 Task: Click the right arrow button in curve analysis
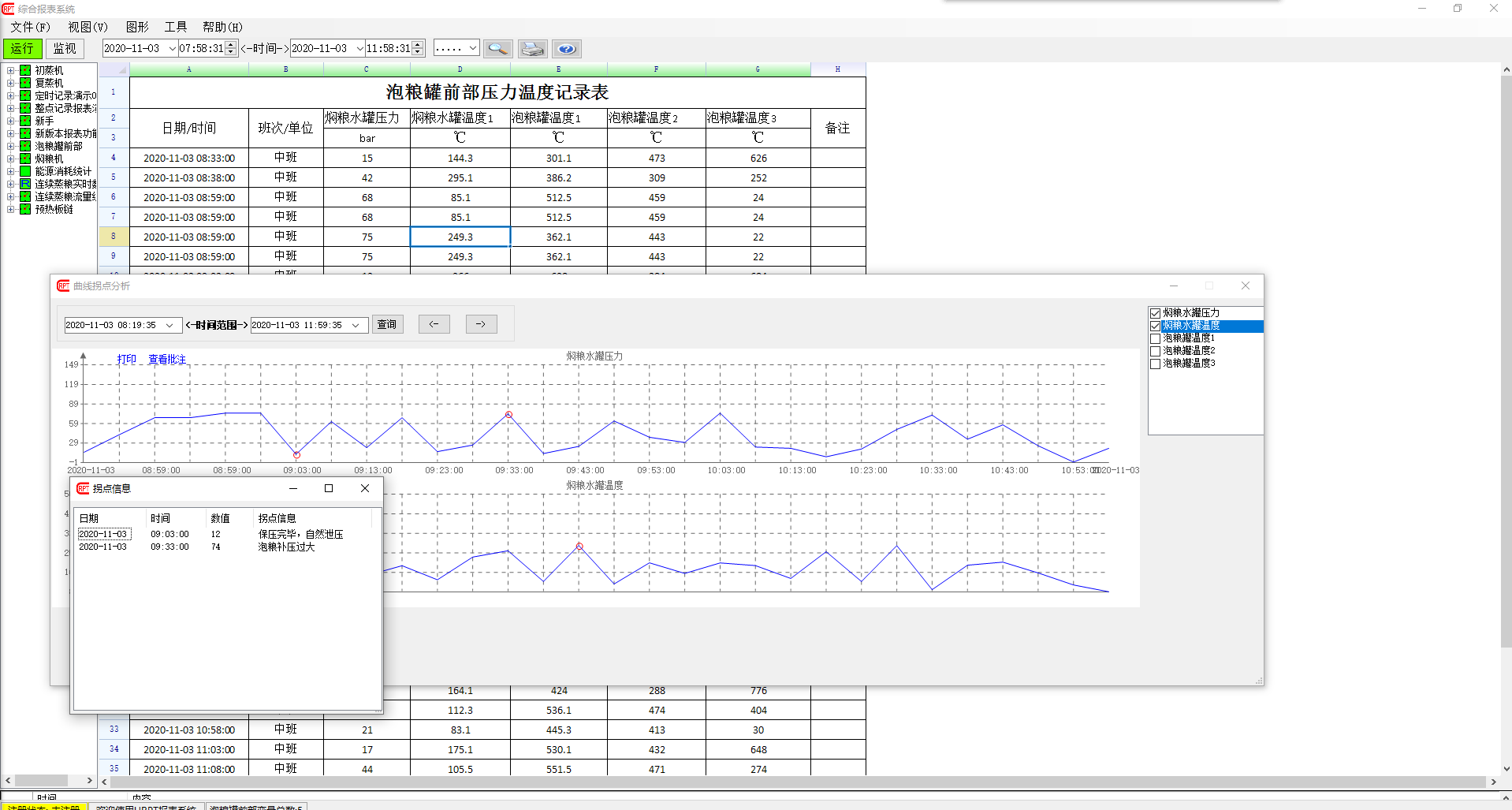coord(481,324)
